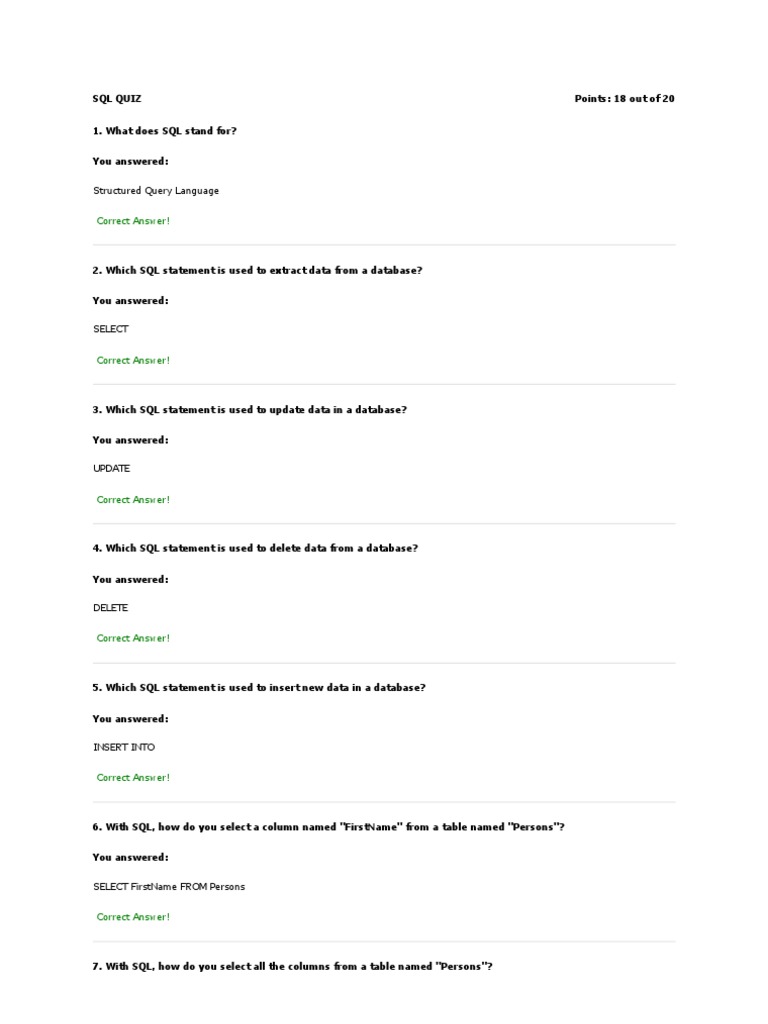This screenshot has width=768, height=1024.
Task: Select question 7 about selecting all columns
Action: pyautogui.click(x=293, y=966)
